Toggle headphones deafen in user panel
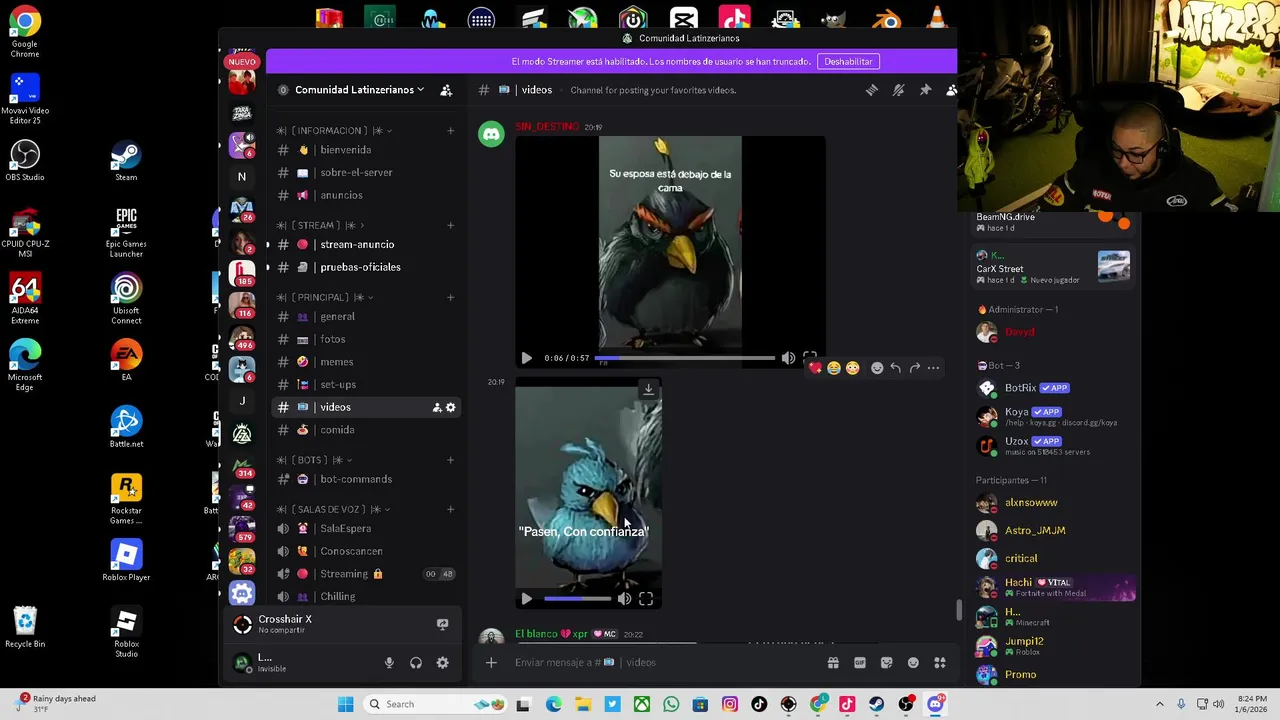The width and height of the screenshot is (1280, 720). click(416, 662)
